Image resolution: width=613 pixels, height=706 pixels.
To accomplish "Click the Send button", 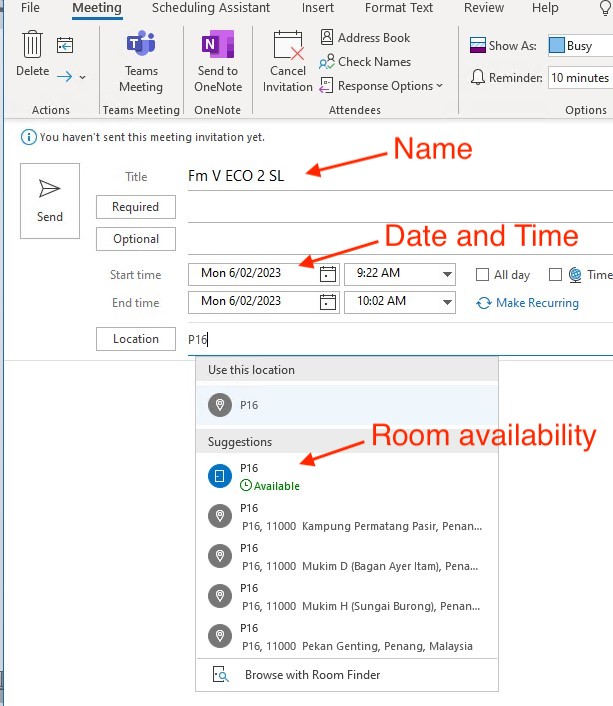I will click(x=50, y=201).
